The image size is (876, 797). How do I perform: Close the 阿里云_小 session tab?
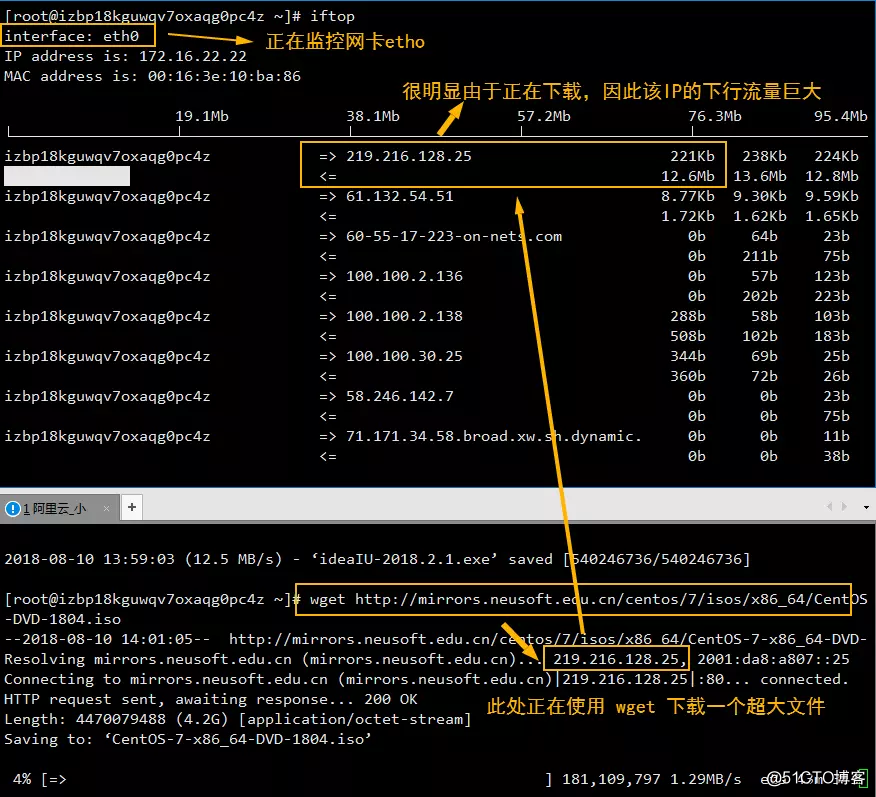(x=106, y=508)
